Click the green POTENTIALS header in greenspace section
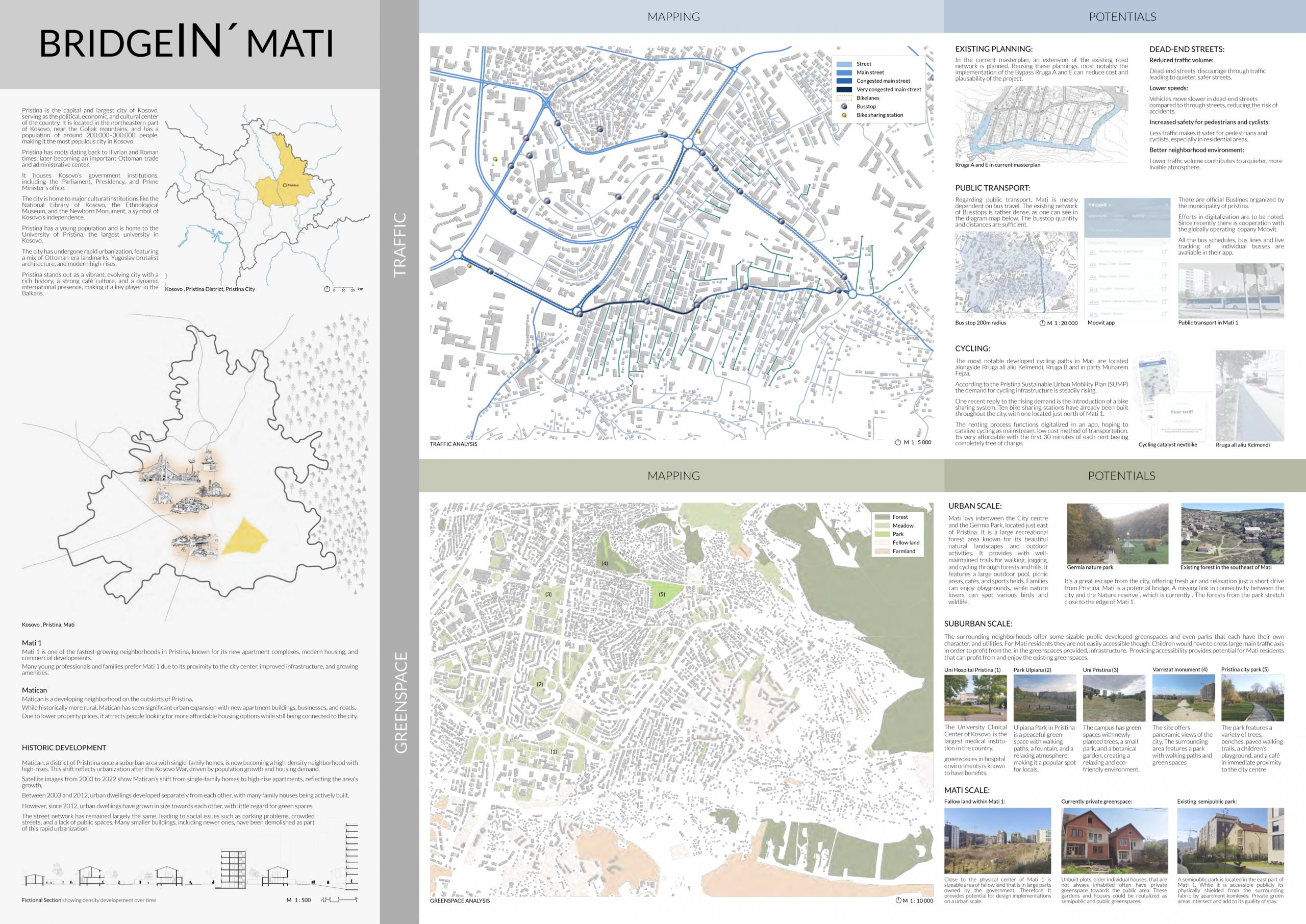Screen dimensions: 1306x924 tap(1121, 476)
